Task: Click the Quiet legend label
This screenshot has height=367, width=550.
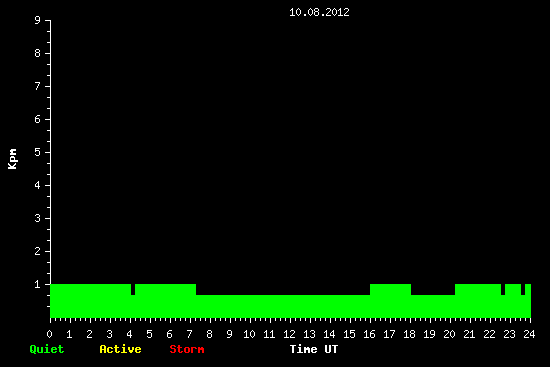Action: (x=47, y=349)
